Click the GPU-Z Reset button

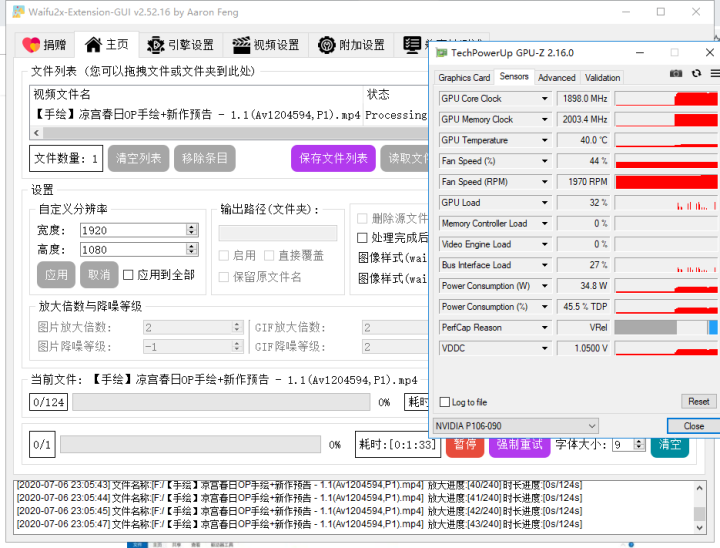click(x=698, y=401)
